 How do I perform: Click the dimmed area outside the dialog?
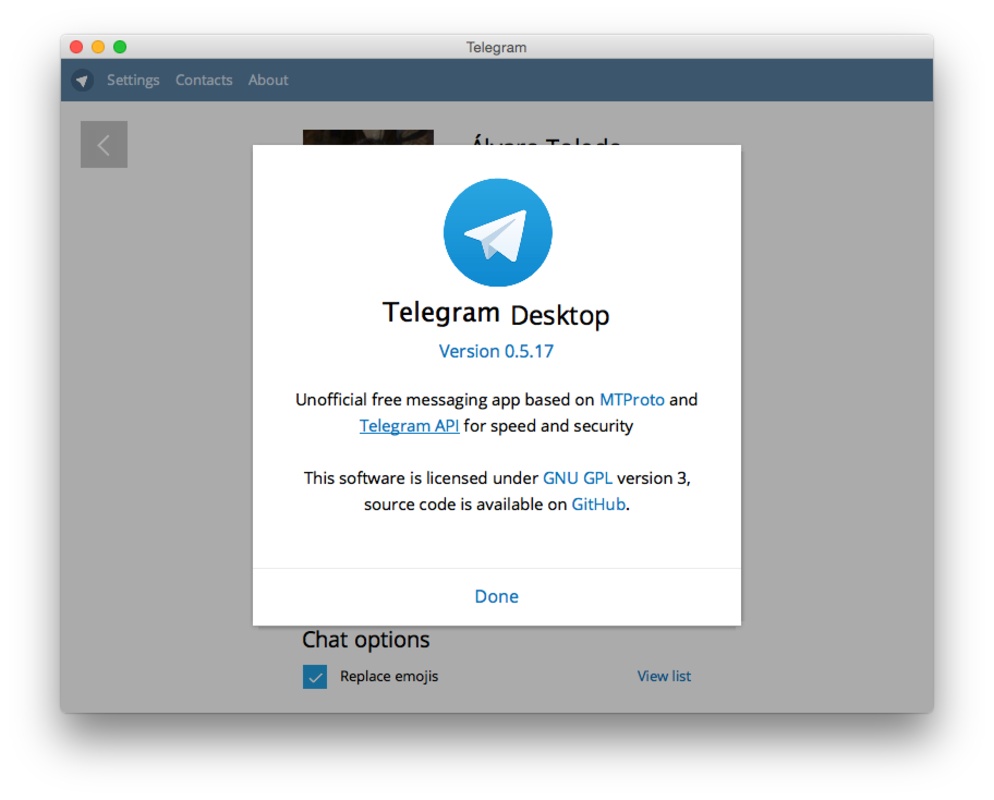(160, 400)
